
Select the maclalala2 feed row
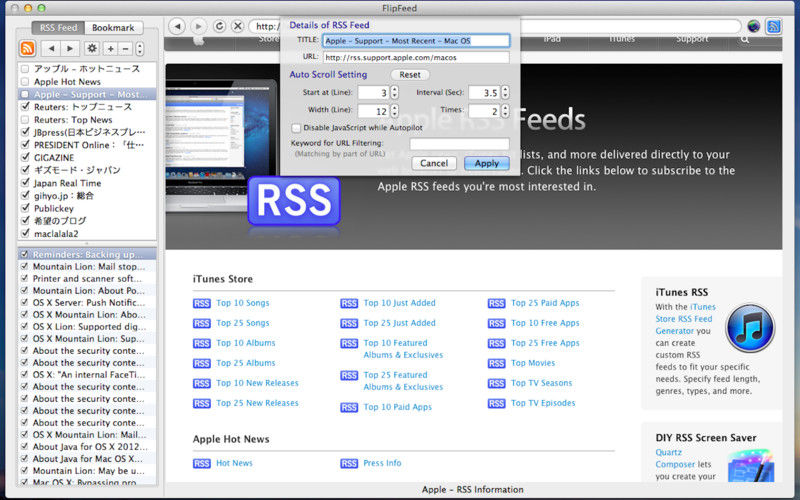click(87, 234)
